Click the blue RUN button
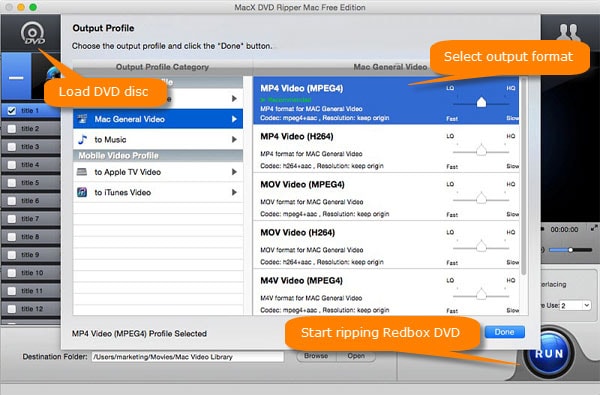The height and width of the screenshot is (395, 600). pos(549,353)
